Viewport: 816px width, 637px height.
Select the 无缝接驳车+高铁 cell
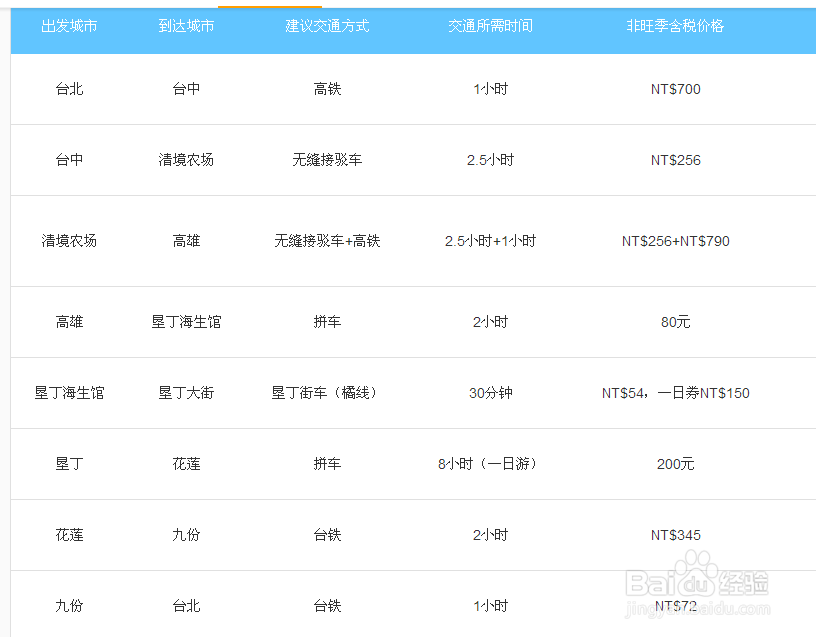click(x=327, y=241)
